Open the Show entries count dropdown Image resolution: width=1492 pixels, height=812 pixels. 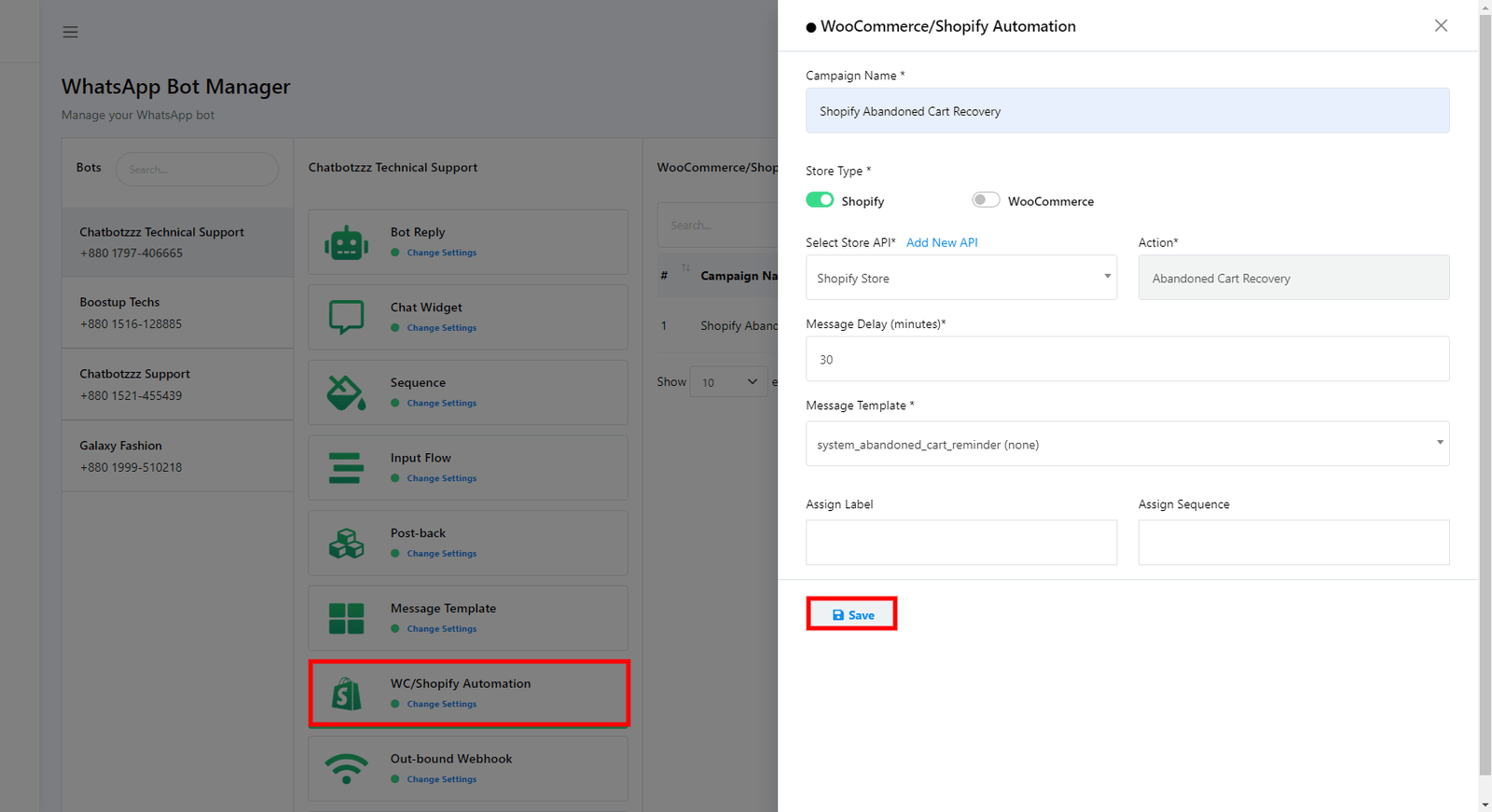[728, 382]
